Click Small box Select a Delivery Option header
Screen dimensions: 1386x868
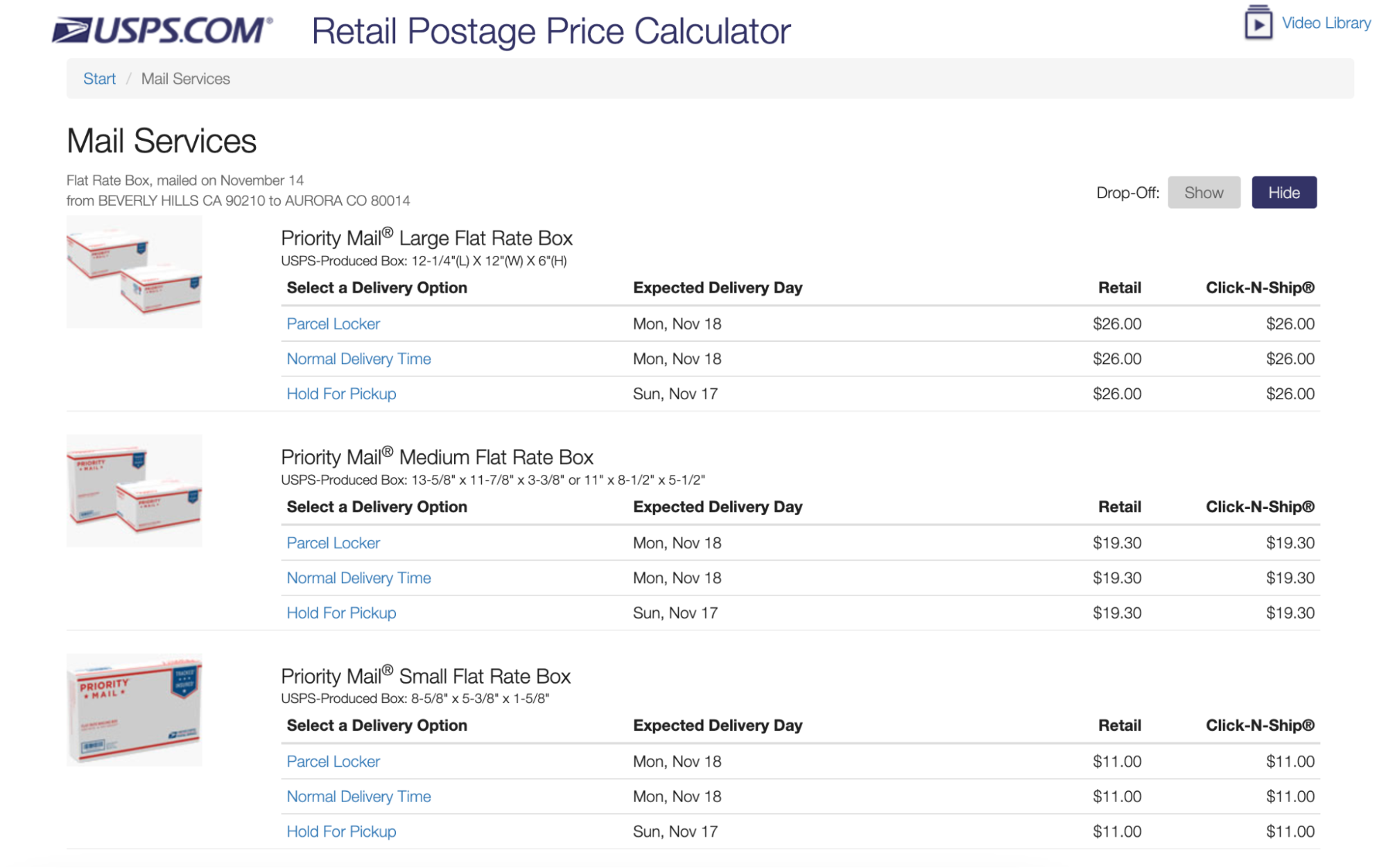tap(376, 724)
